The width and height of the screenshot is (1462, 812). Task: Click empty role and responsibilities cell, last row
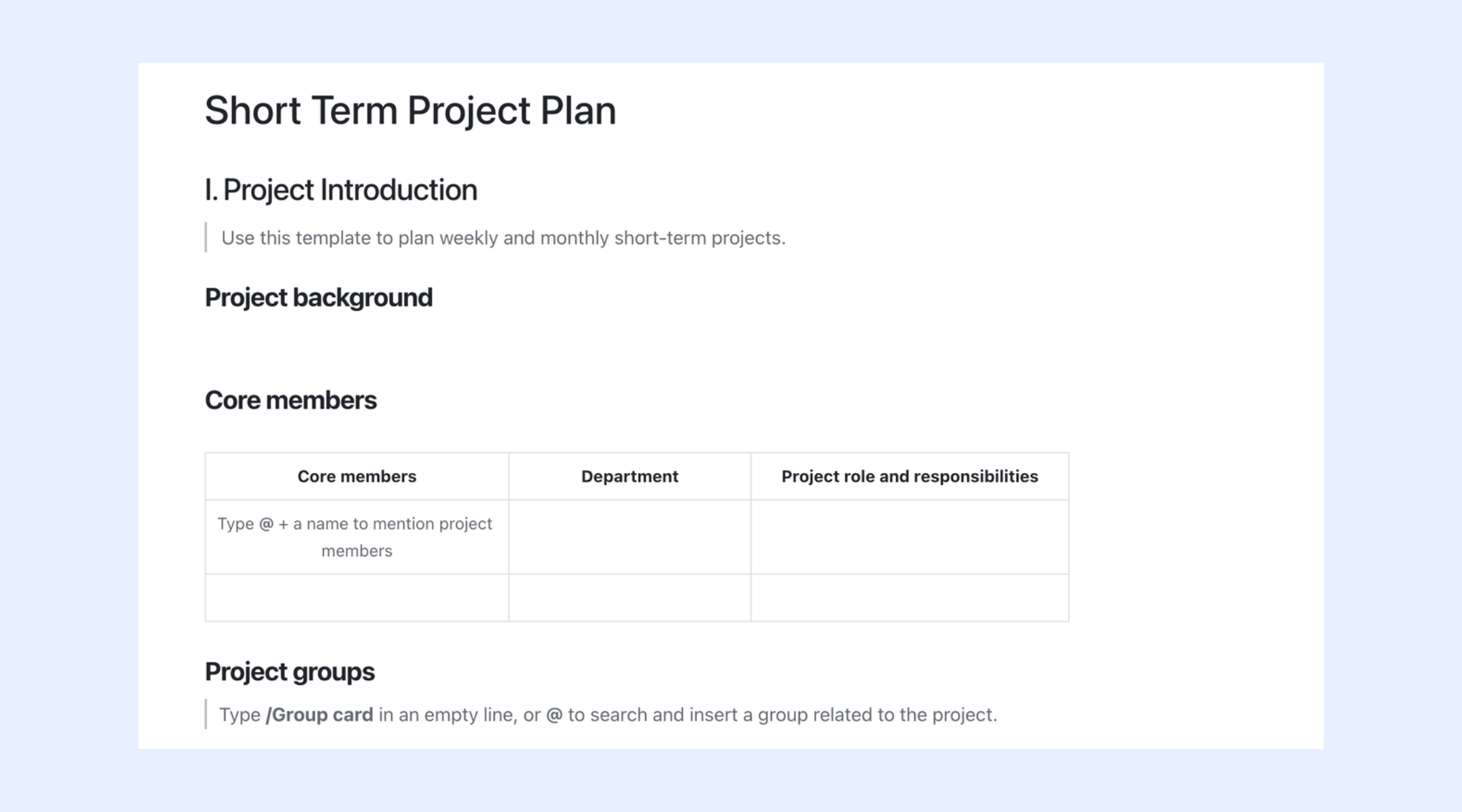point(910,598)
